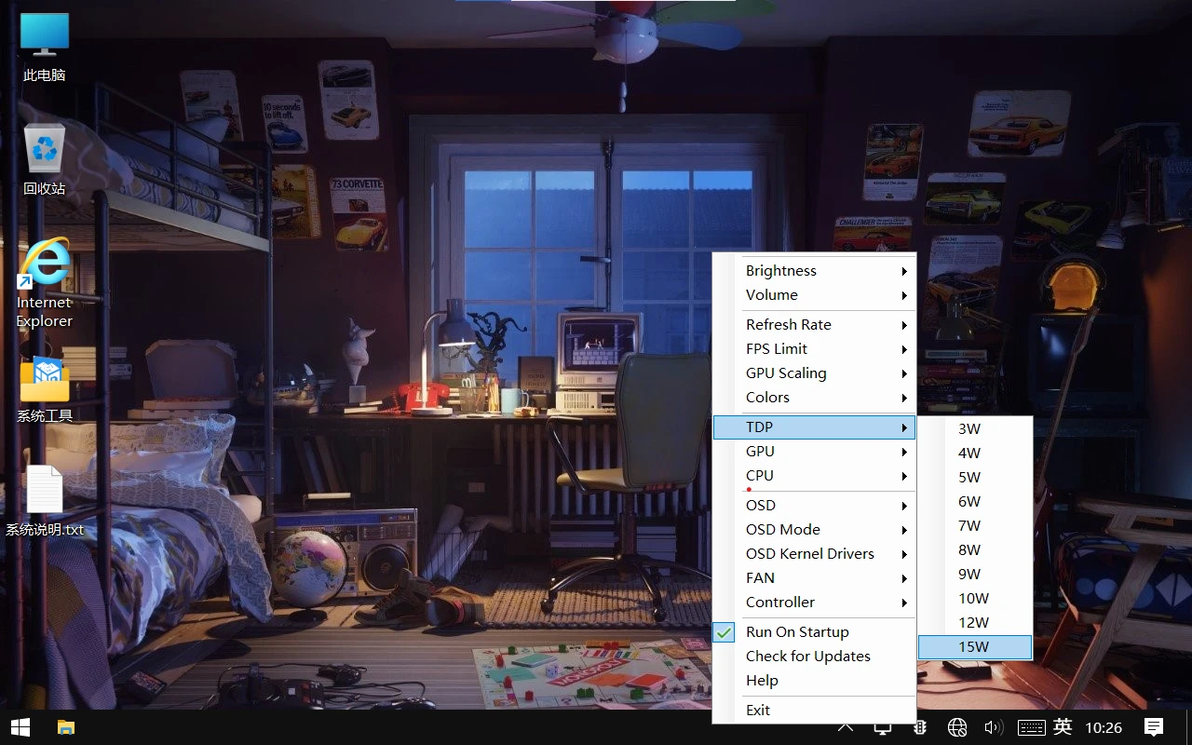Viewport: 1192px width, 745px height.
Task: Choose Check for Updates
Action: [814, 656]
